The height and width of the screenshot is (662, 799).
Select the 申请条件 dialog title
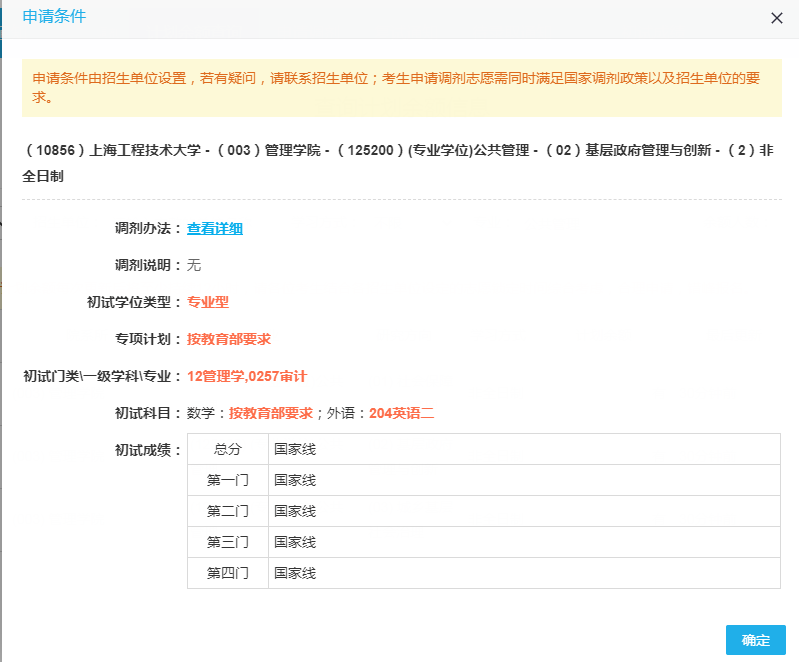(55, 16)
